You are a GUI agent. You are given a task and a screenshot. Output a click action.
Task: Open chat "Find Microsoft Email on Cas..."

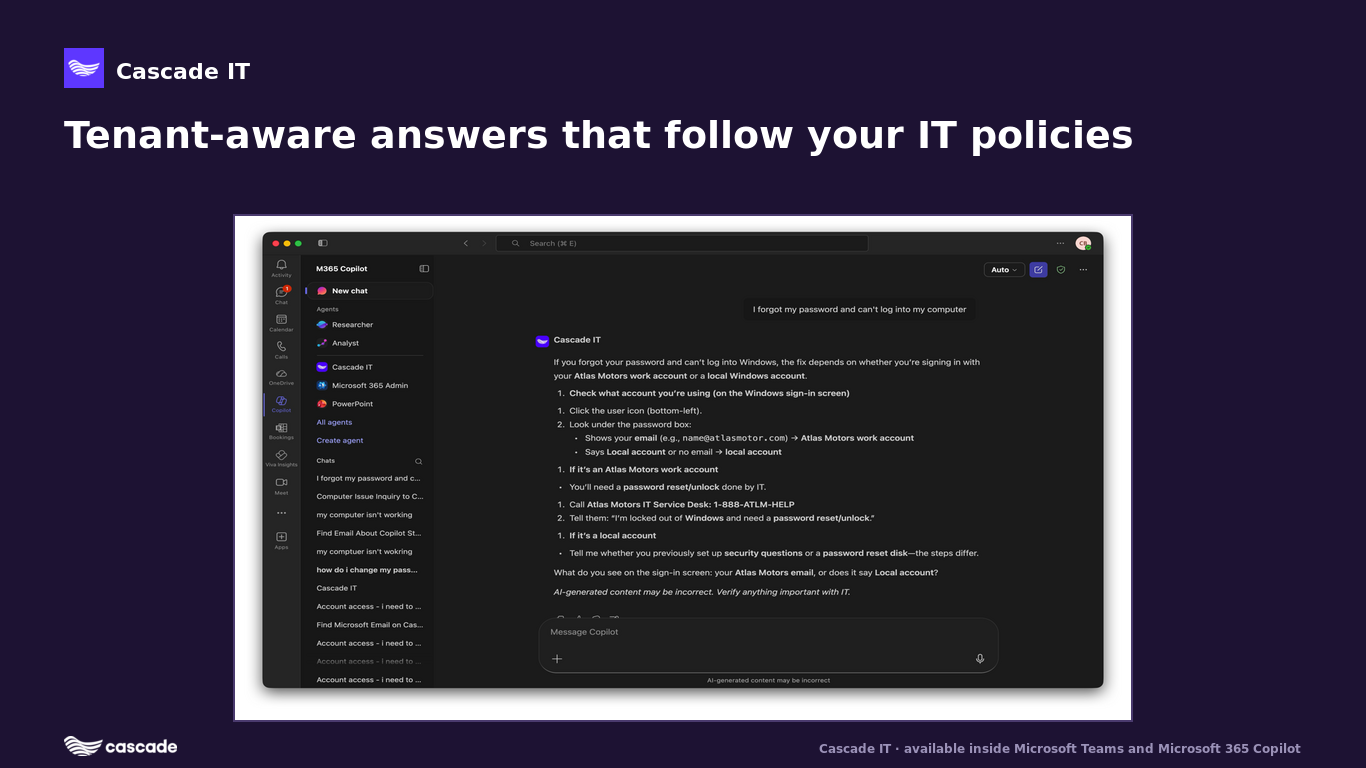(x=369, y=625)
